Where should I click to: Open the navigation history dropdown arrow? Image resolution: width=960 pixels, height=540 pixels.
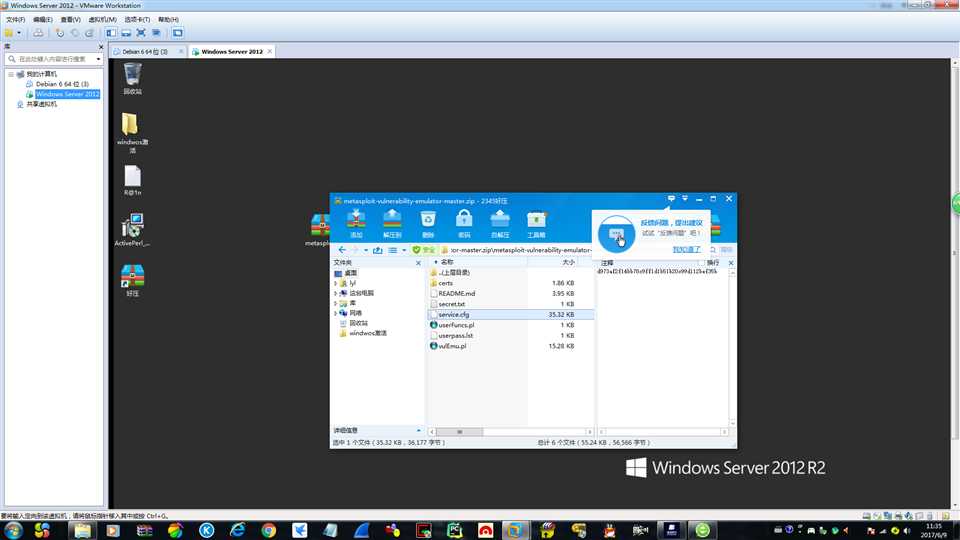pos(366,250)
